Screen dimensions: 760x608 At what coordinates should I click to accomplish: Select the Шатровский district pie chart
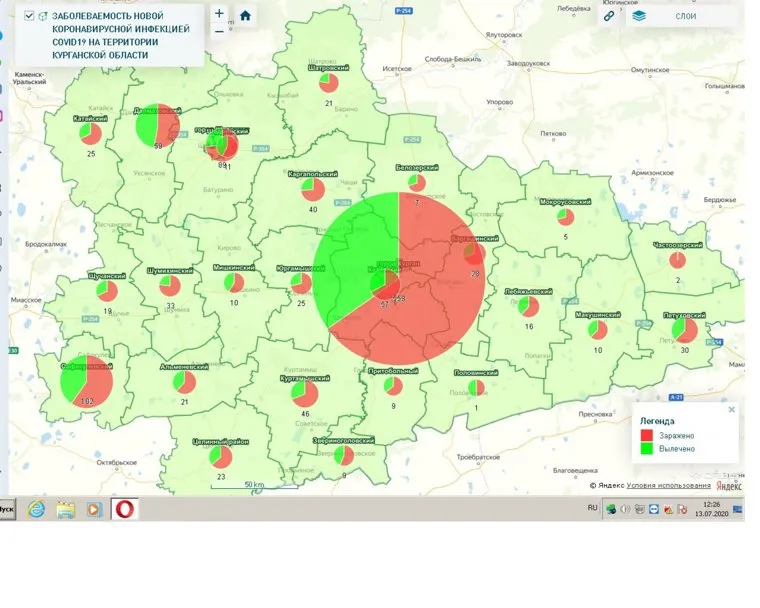click(329, 83)
